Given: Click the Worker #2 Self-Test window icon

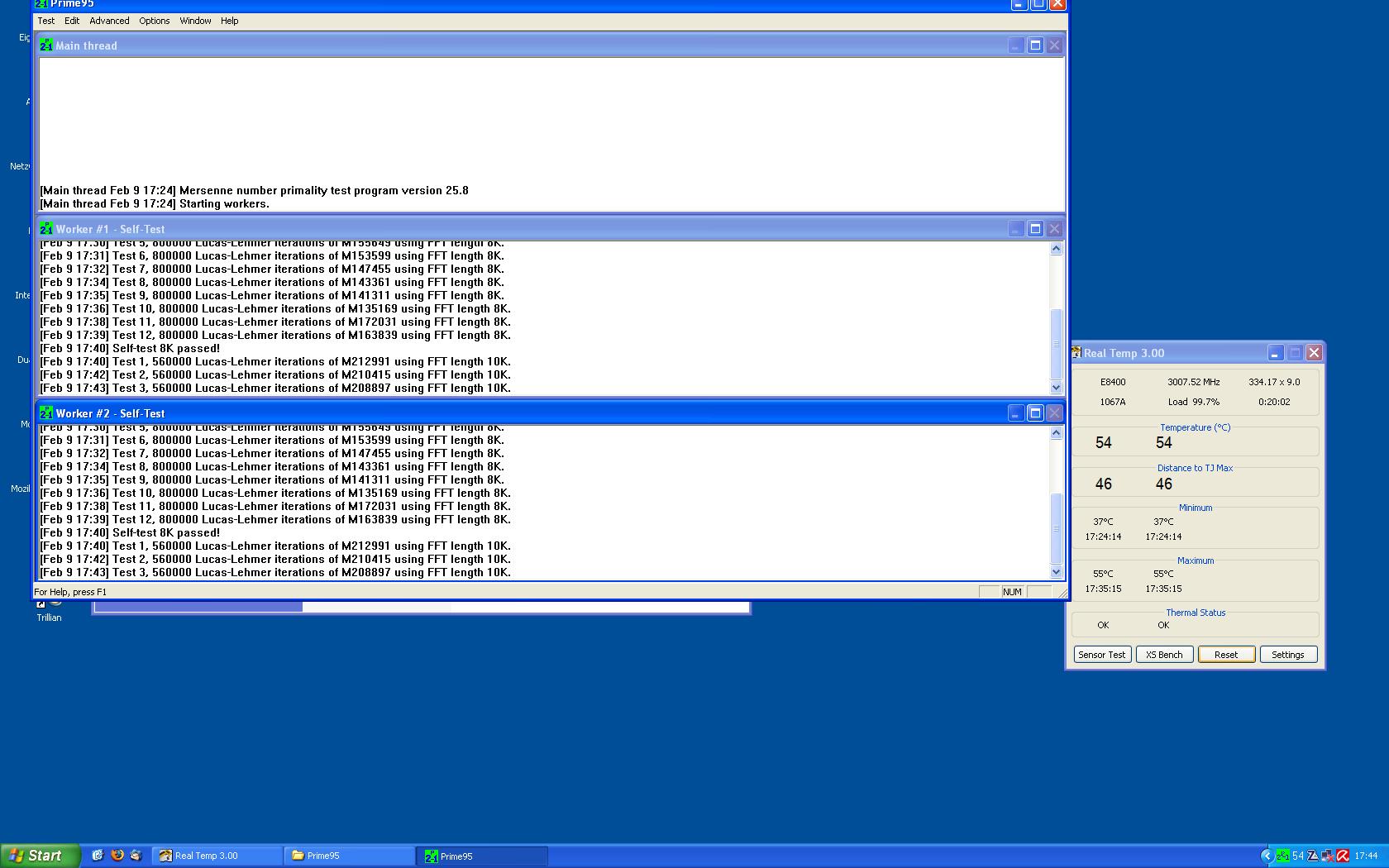Looking at the screenshot, I should pos(46,413).
